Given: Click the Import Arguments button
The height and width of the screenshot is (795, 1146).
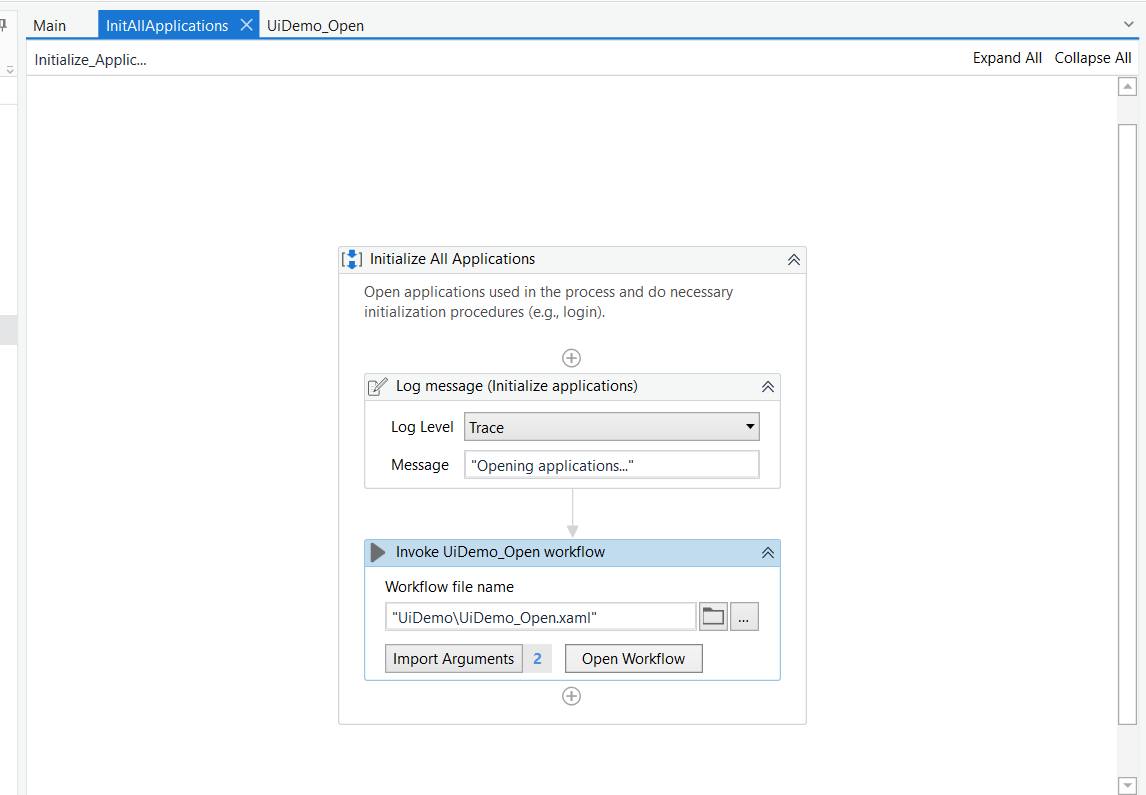Looking at the screenshot, I should click(x=453, y=658).
